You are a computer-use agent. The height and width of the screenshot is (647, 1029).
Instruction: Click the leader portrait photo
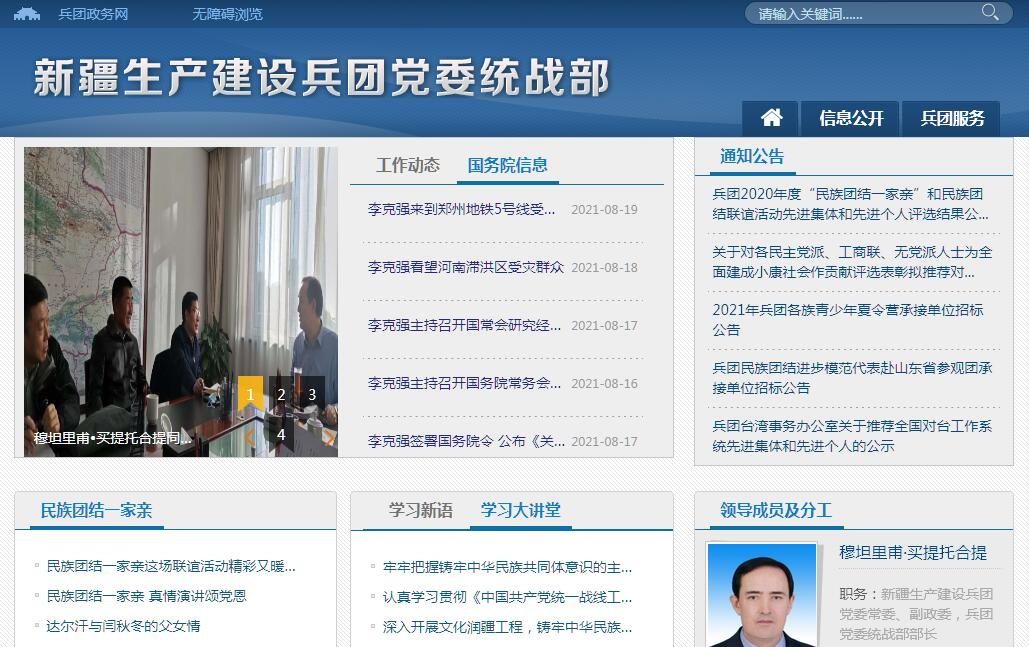pos(762,595)
